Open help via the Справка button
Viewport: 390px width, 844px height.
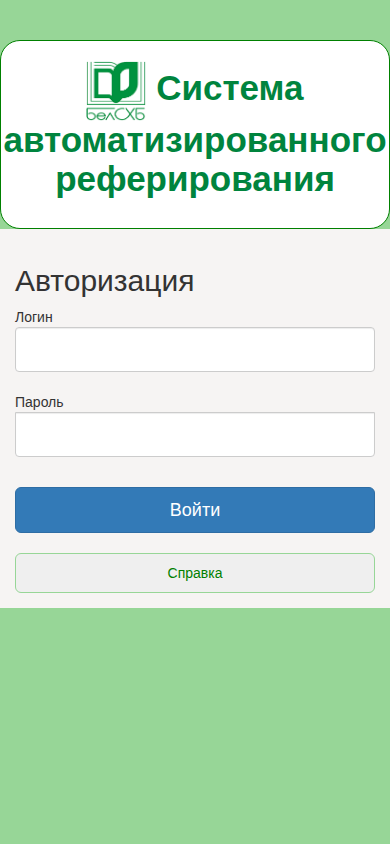195,573
